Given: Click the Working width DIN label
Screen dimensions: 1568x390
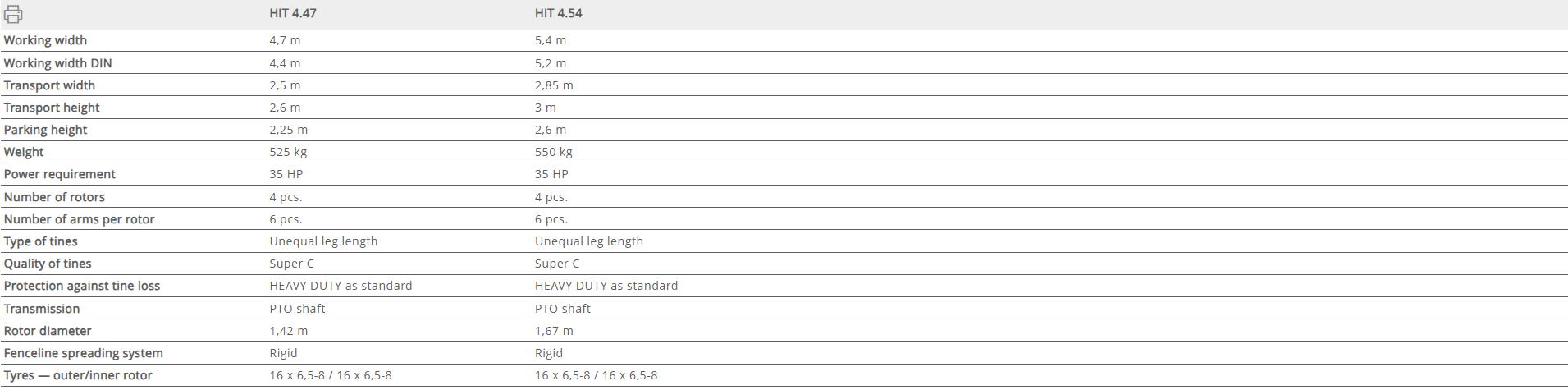Looking at the screenshot, I should coord(57,63).
